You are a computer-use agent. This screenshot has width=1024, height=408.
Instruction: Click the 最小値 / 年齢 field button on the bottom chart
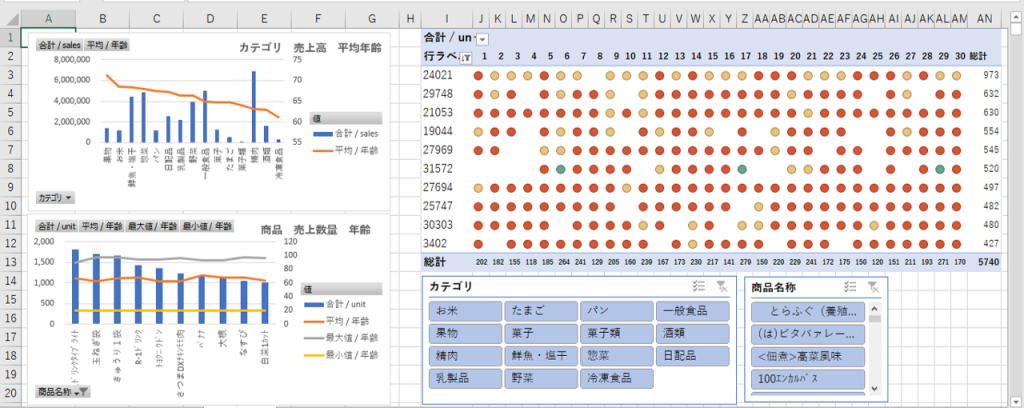coord(207,227)
